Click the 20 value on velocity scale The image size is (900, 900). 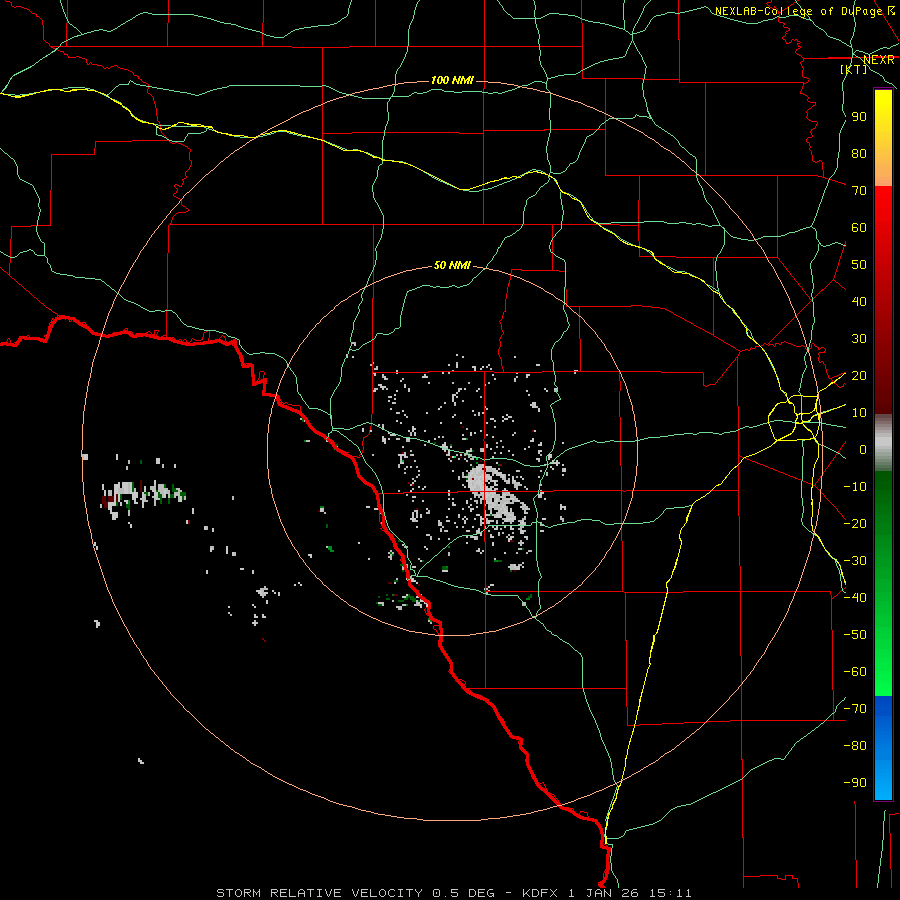point(859,375)
